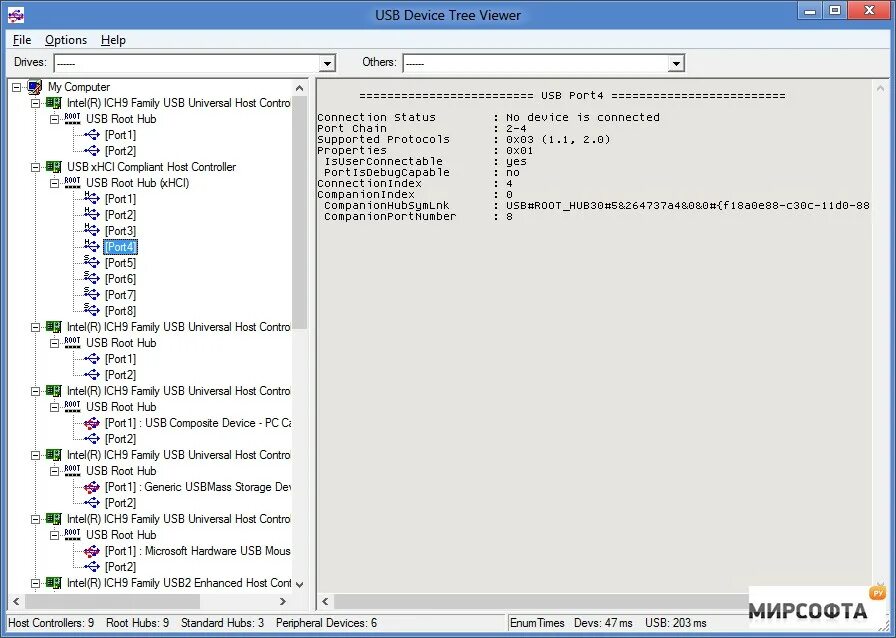The width and height of the screenshot is (896, 638).
Task: Click the SuperSpeed port icon beside [Port8]
Action: 91,310
